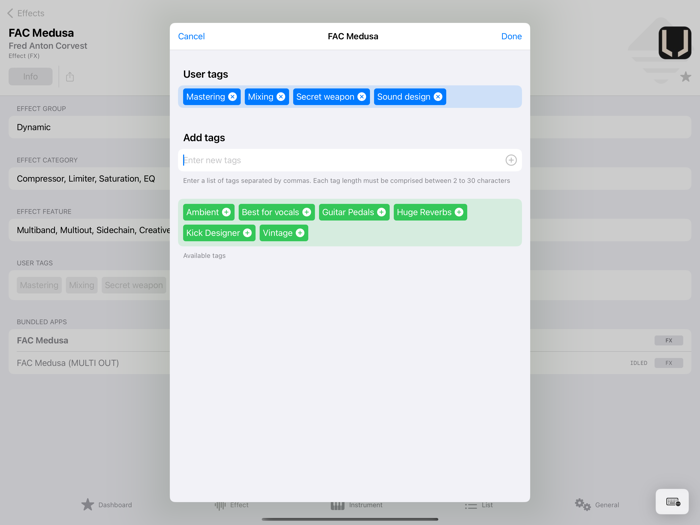Open the FAC Medusa app icon

(675, 42)
